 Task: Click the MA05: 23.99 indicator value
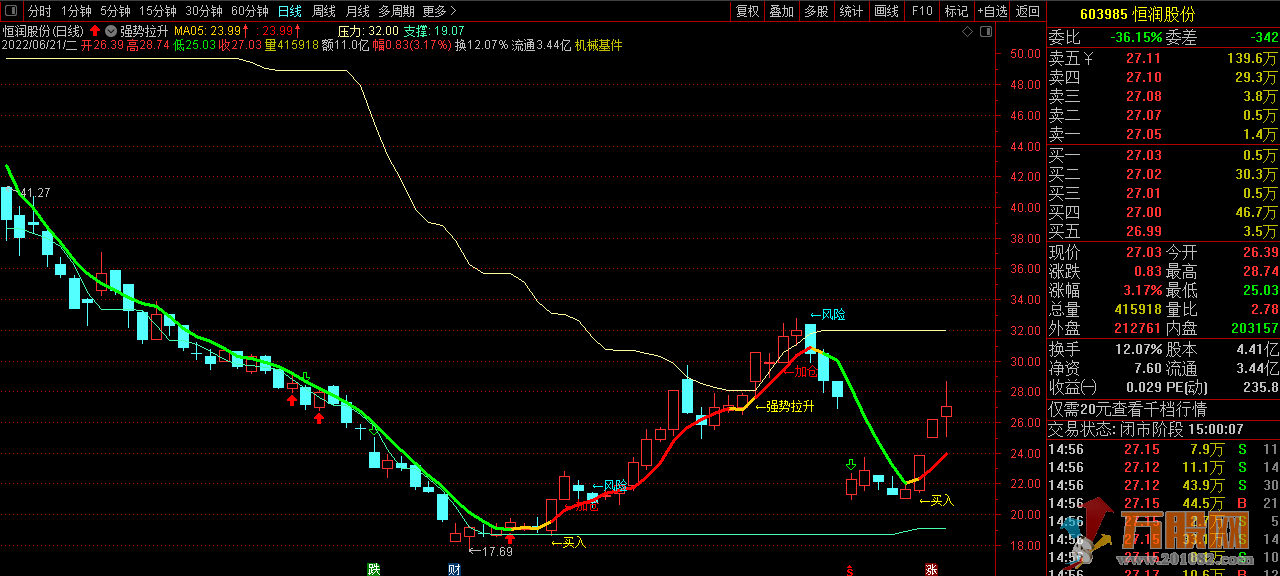pyautogui.click(x=211, y=31)
